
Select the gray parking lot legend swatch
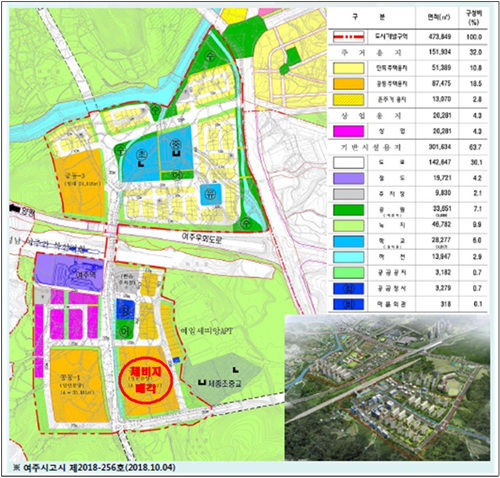(x=348, y=194)
